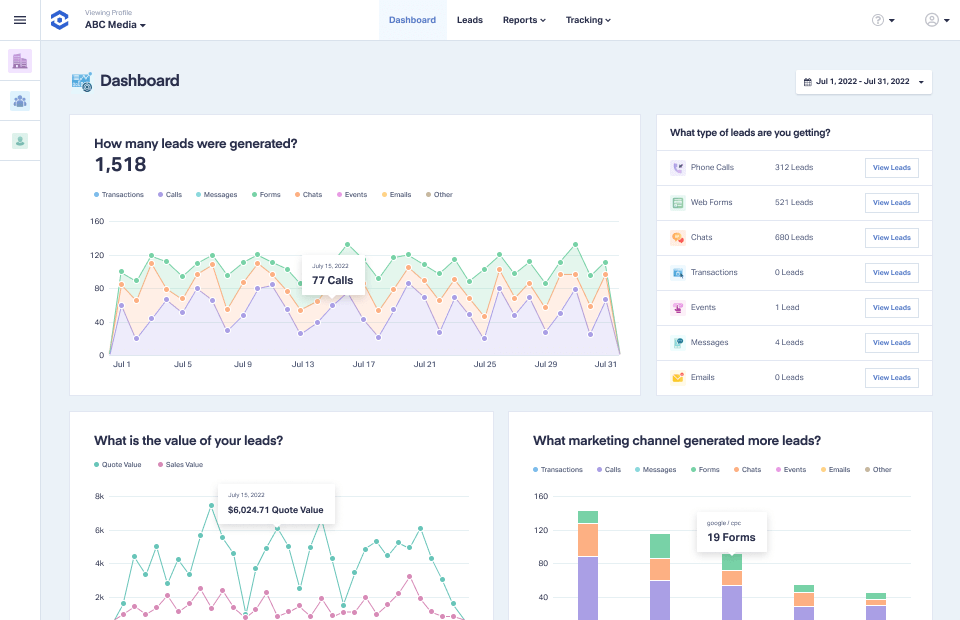Click the '312 Leads' phone calls count
Viewport: 960px width, 620px height.
coord(794,168)
